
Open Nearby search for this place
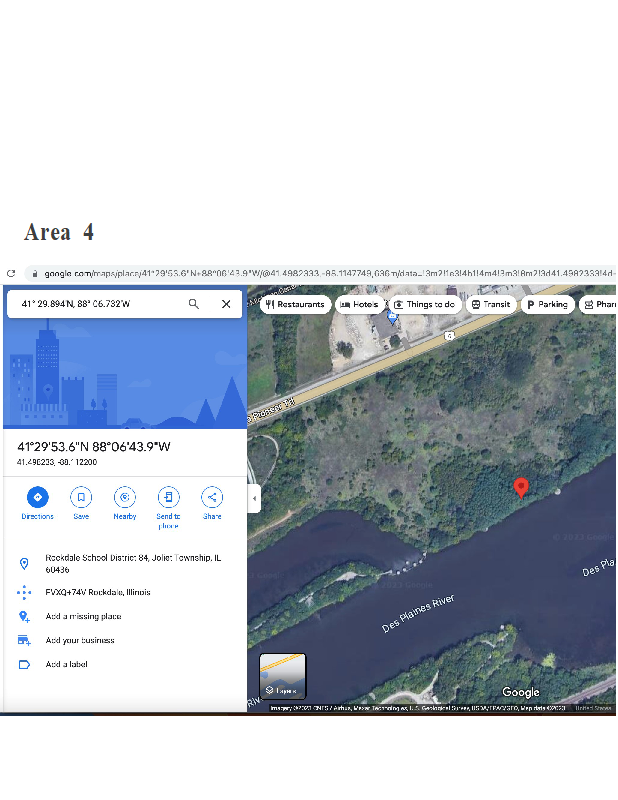click(x=125, y=497)
